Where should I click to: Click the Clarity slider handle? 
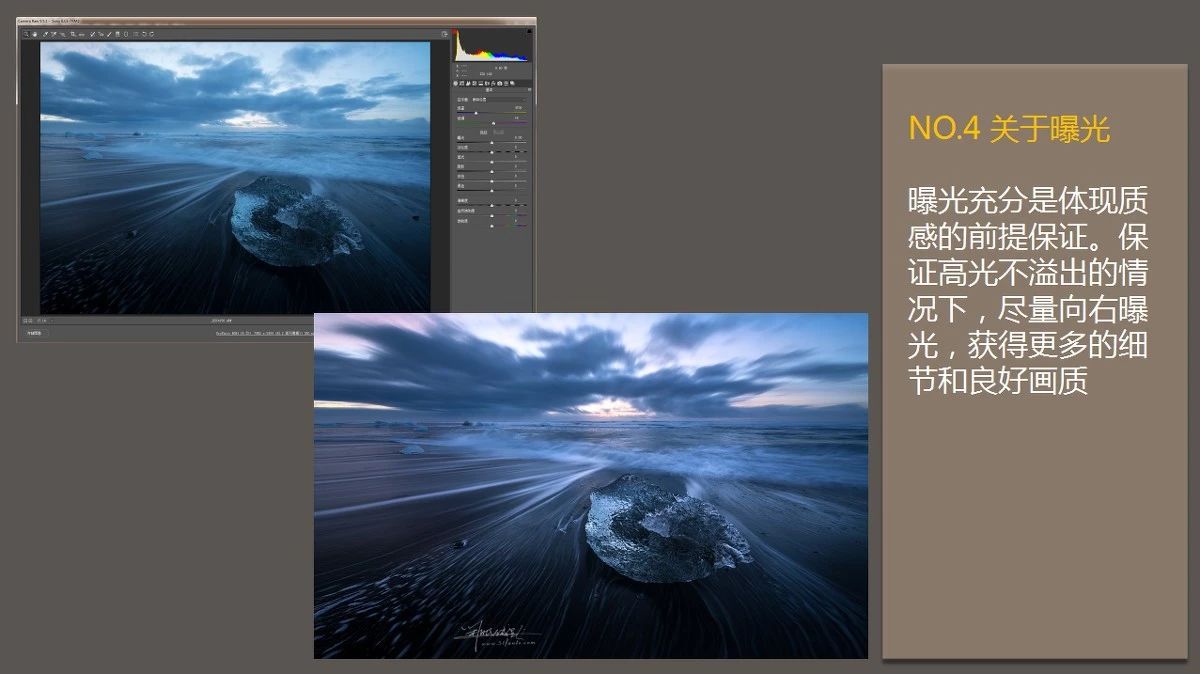pyautogui.click(x=492, y=204)
